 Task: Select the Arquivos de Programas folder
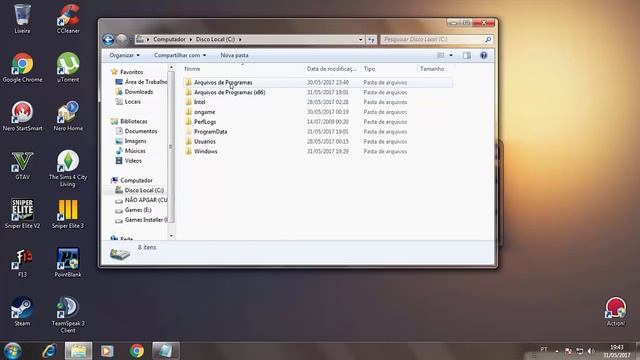pyautogui.click(x=318, y=82)
